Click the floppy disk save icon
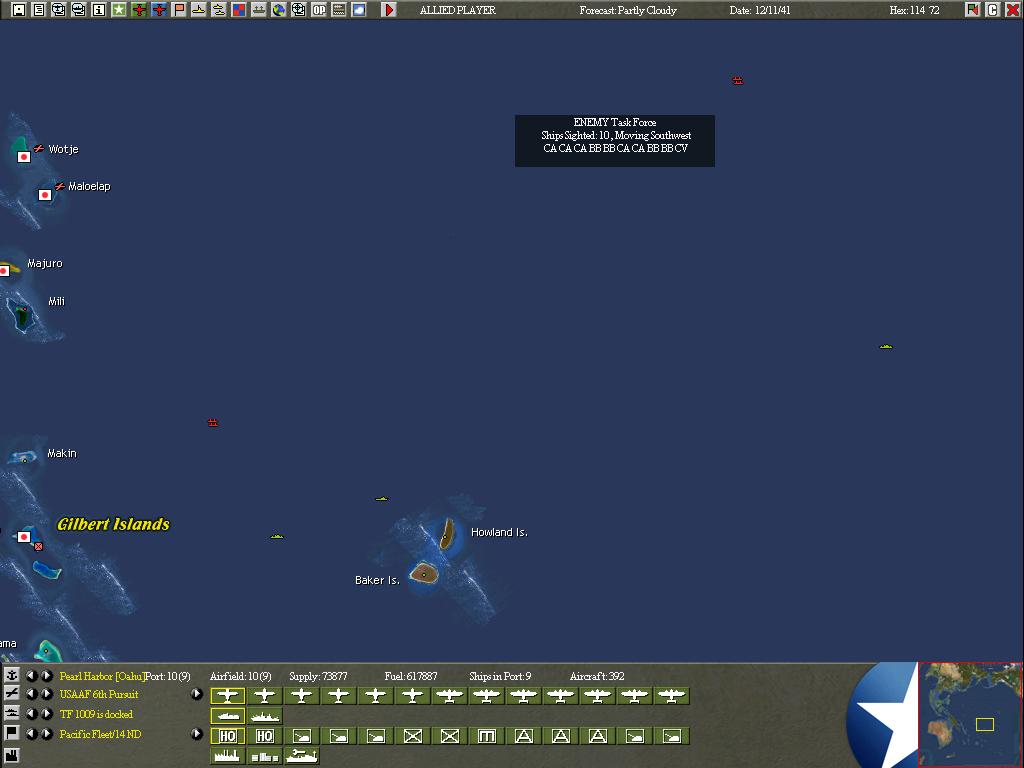 coord(19,10)
